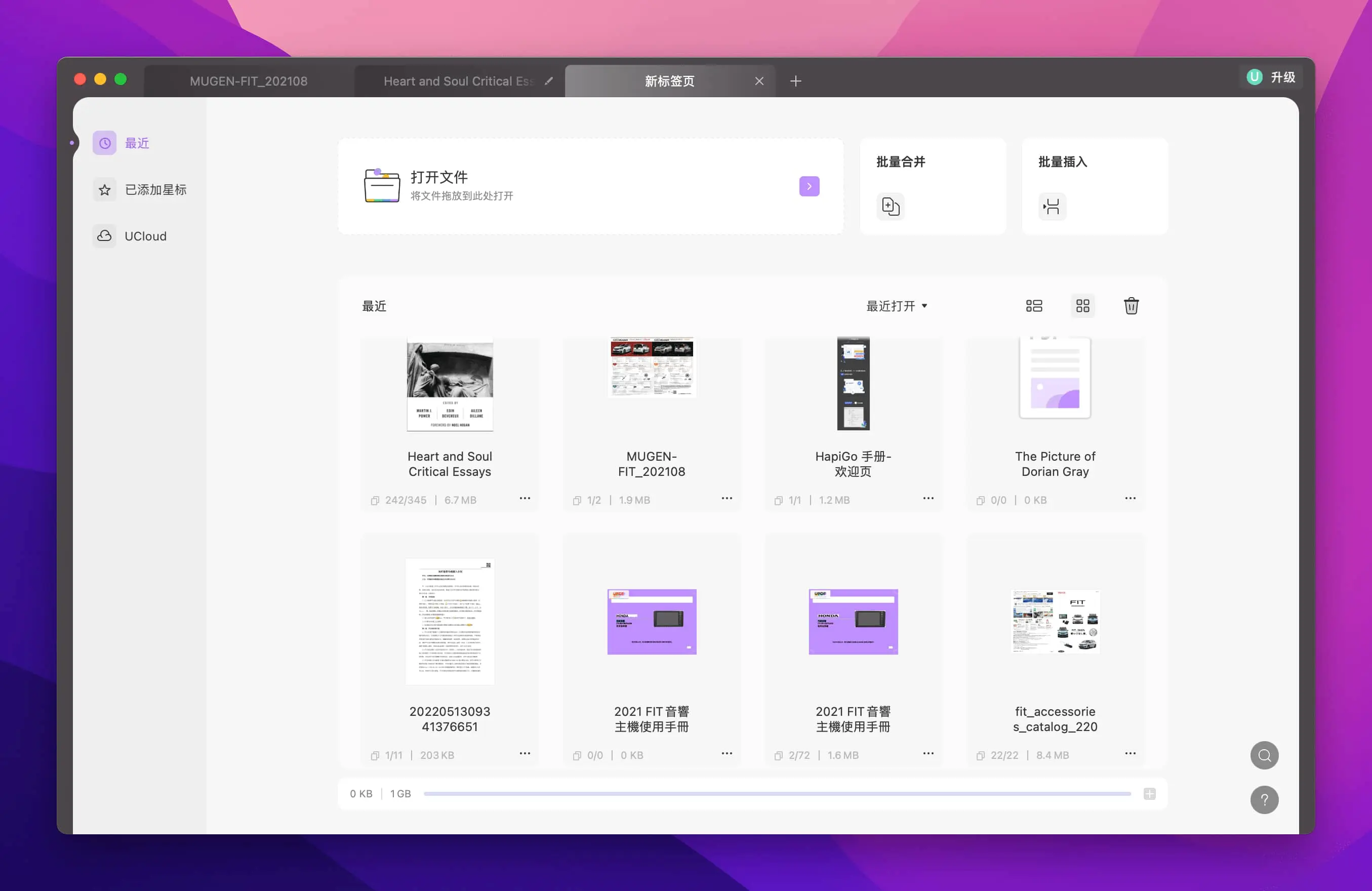Switch to MUGEN-FIT_202108 tab

tap(249, 82)
